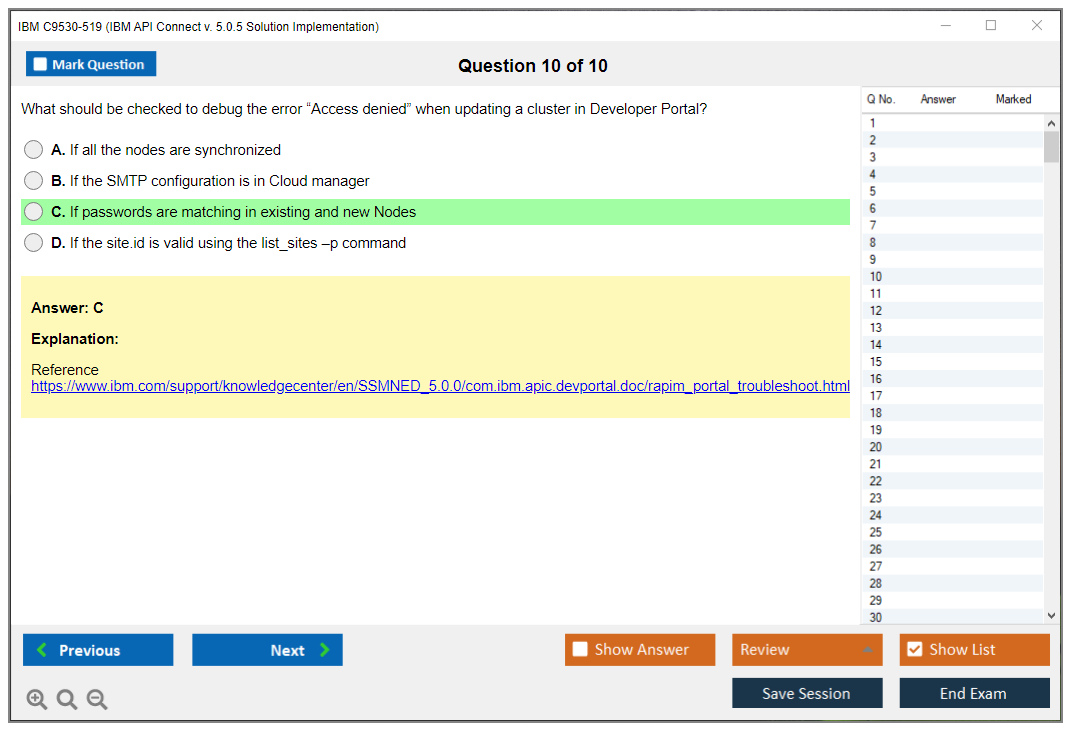Viewport: 1075px width, 735px height.
Task: Go to the Previous question
Action: click(x=98, y=650)
